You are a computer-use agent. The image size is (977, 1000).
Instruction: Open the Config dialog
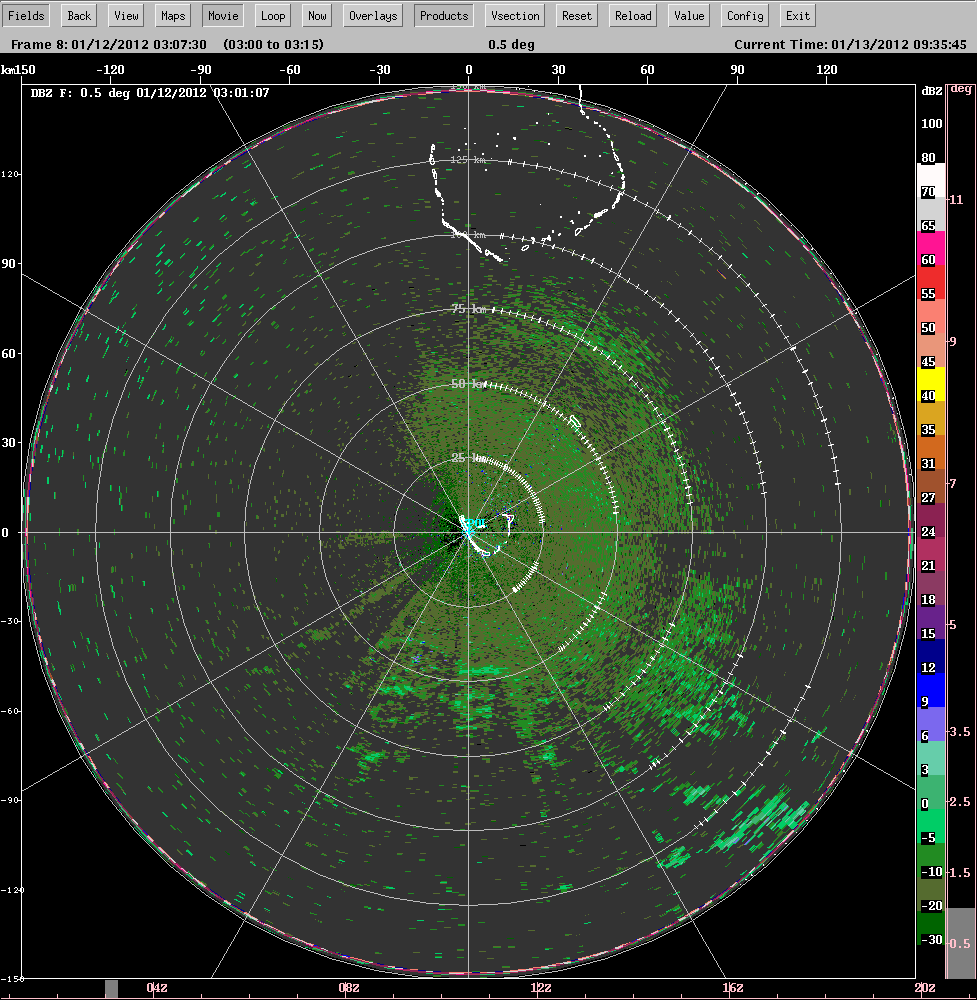(x=744, y=15)
